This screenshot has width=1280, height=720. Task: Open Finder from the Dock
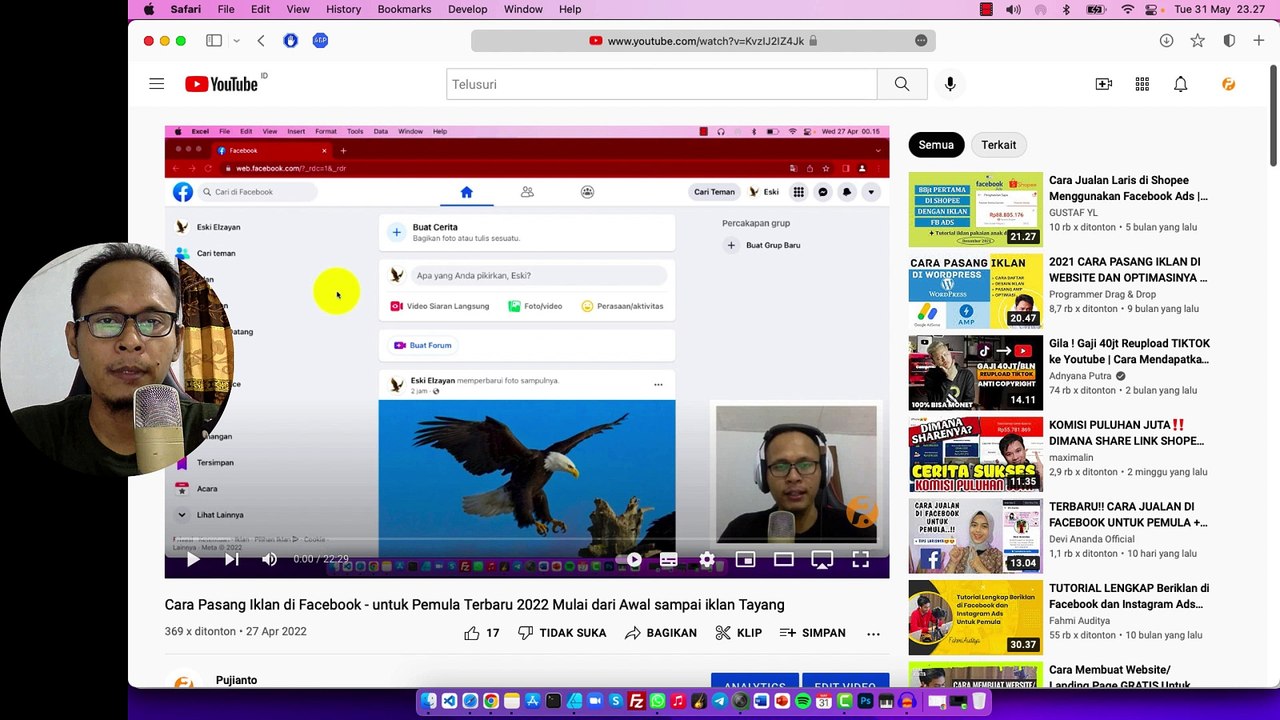click(x=429, y=702)
